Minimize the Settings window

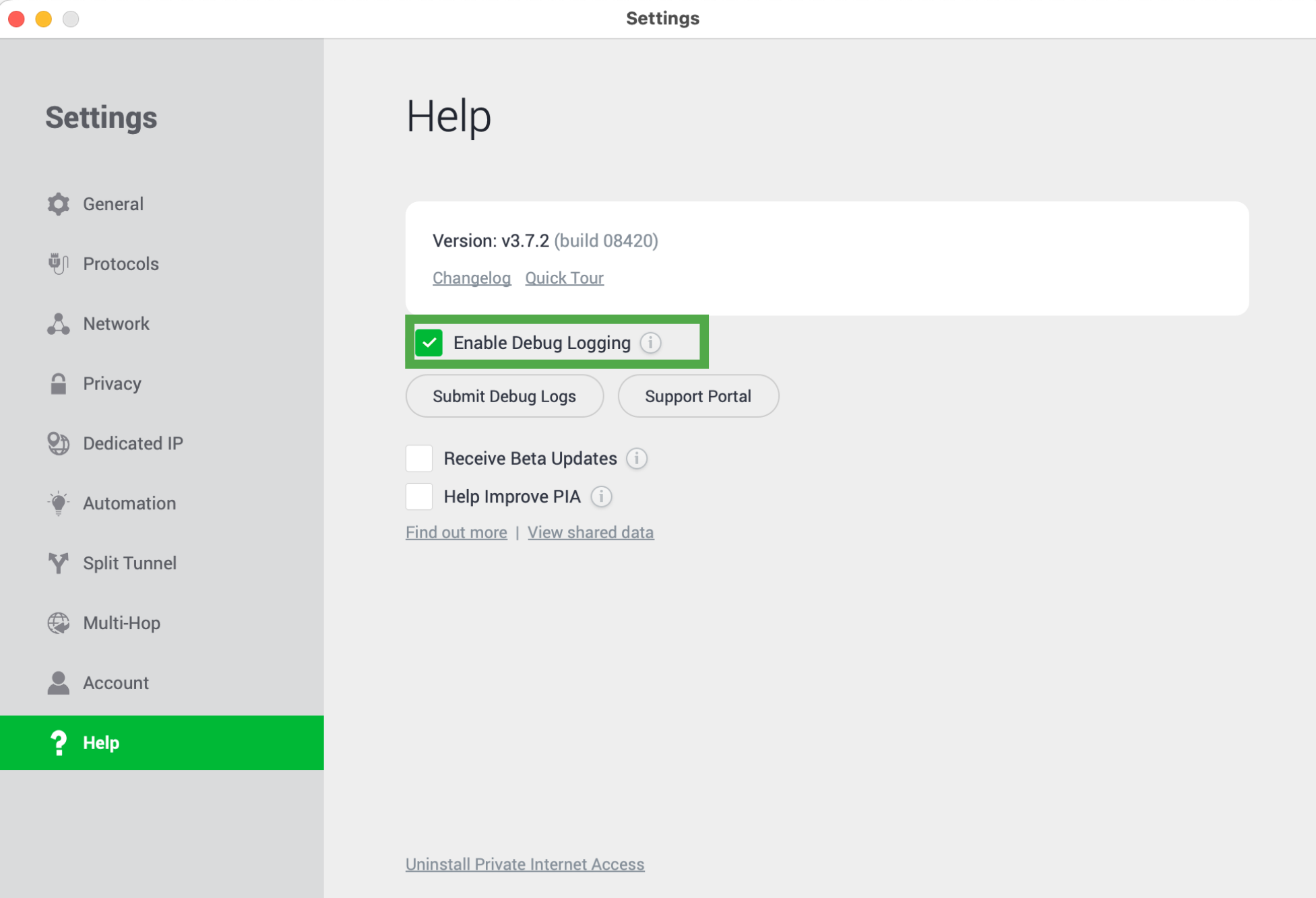point(44,19)
